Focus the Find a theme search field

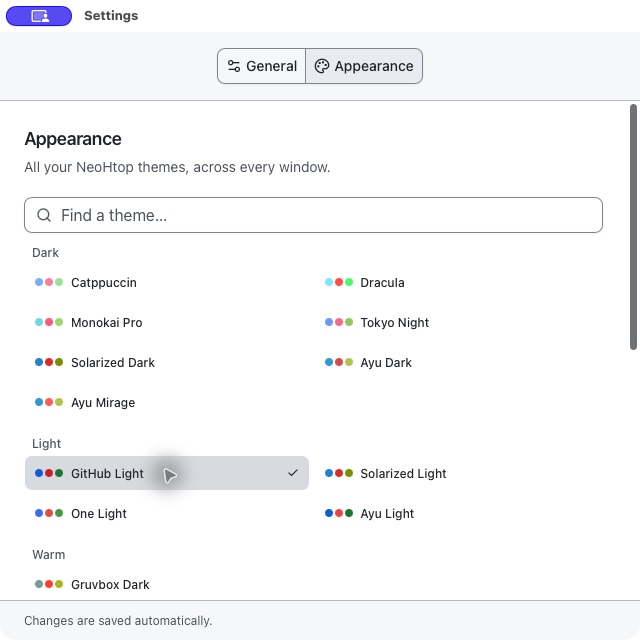tap(313, 215)
